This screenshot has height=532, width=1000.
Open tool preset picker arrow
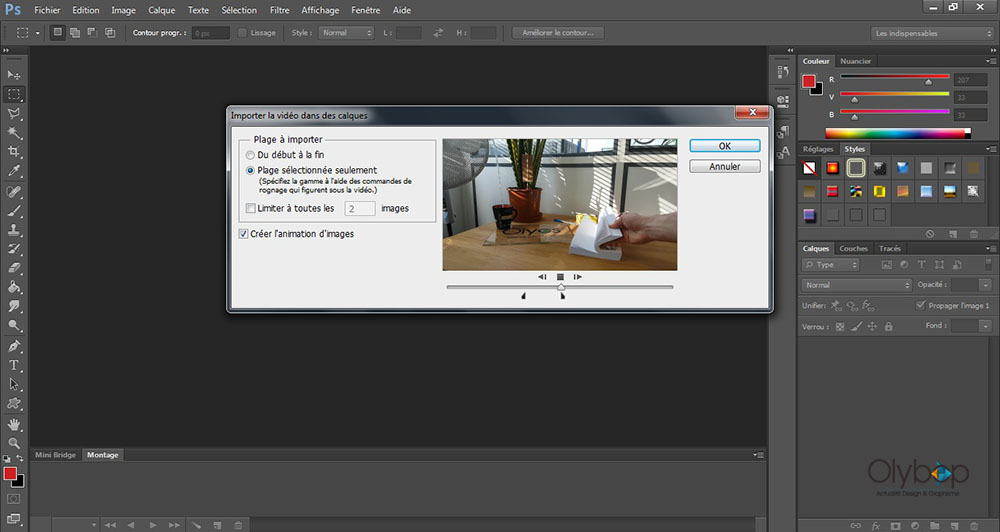(x=37, y=33)
